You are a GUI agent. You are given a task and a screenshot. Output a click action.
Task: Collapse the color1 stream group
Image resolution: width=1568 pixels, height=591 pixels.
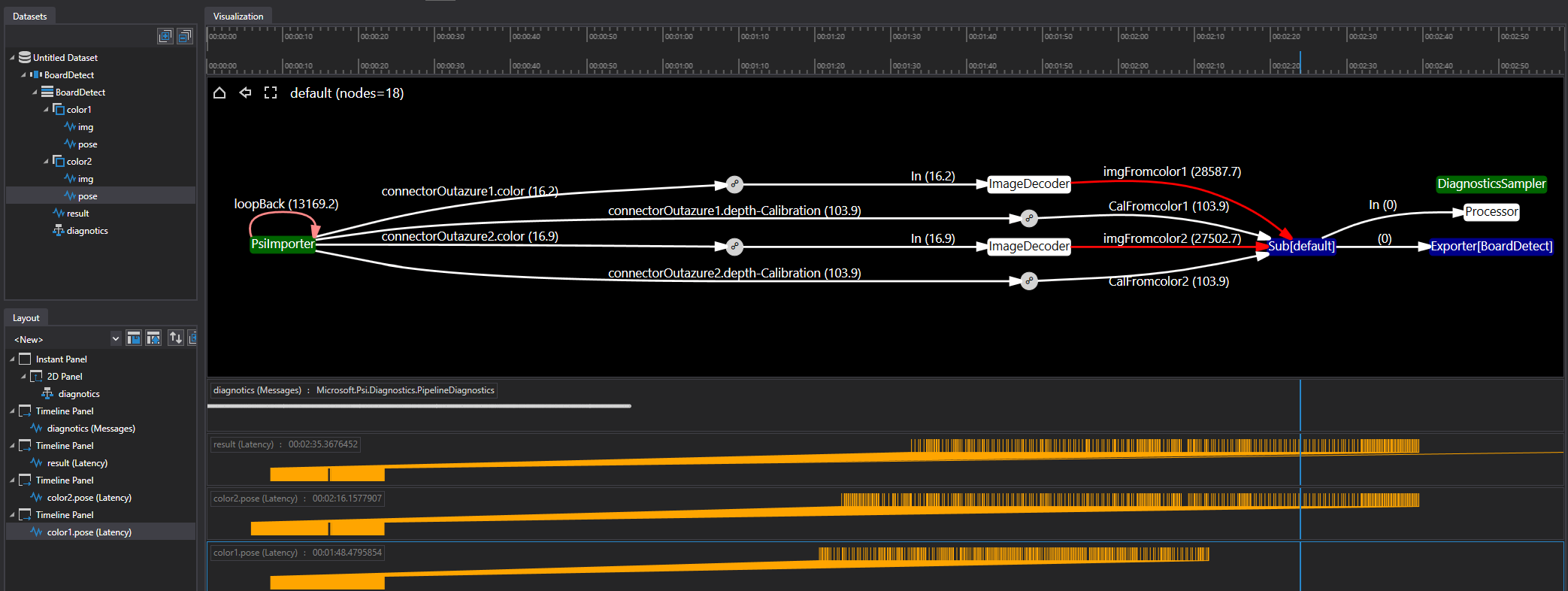(46, 109)
